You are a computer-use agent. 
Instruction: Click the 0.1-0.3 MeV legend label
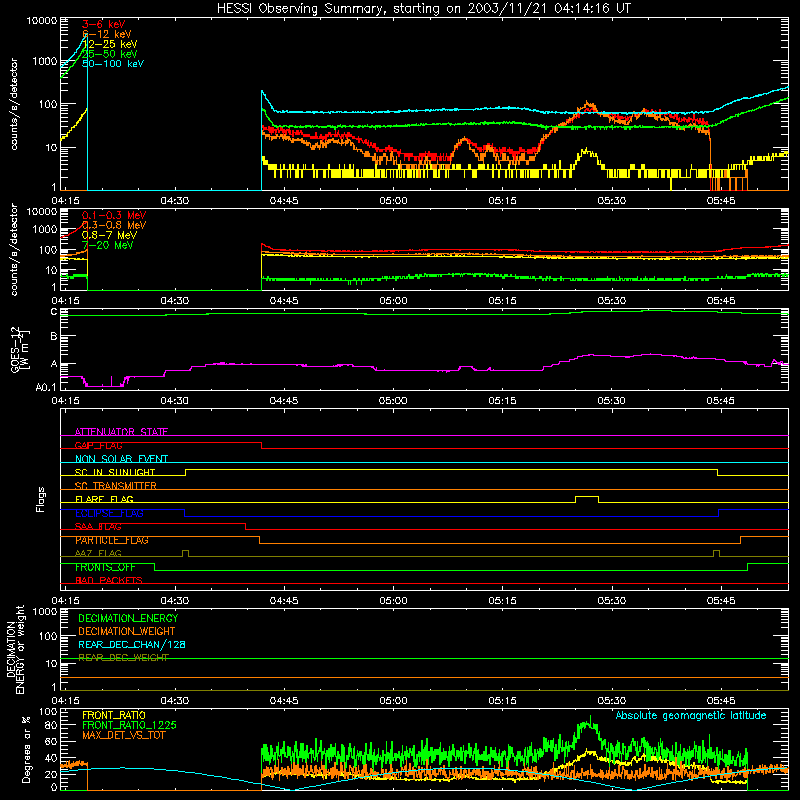114,215
